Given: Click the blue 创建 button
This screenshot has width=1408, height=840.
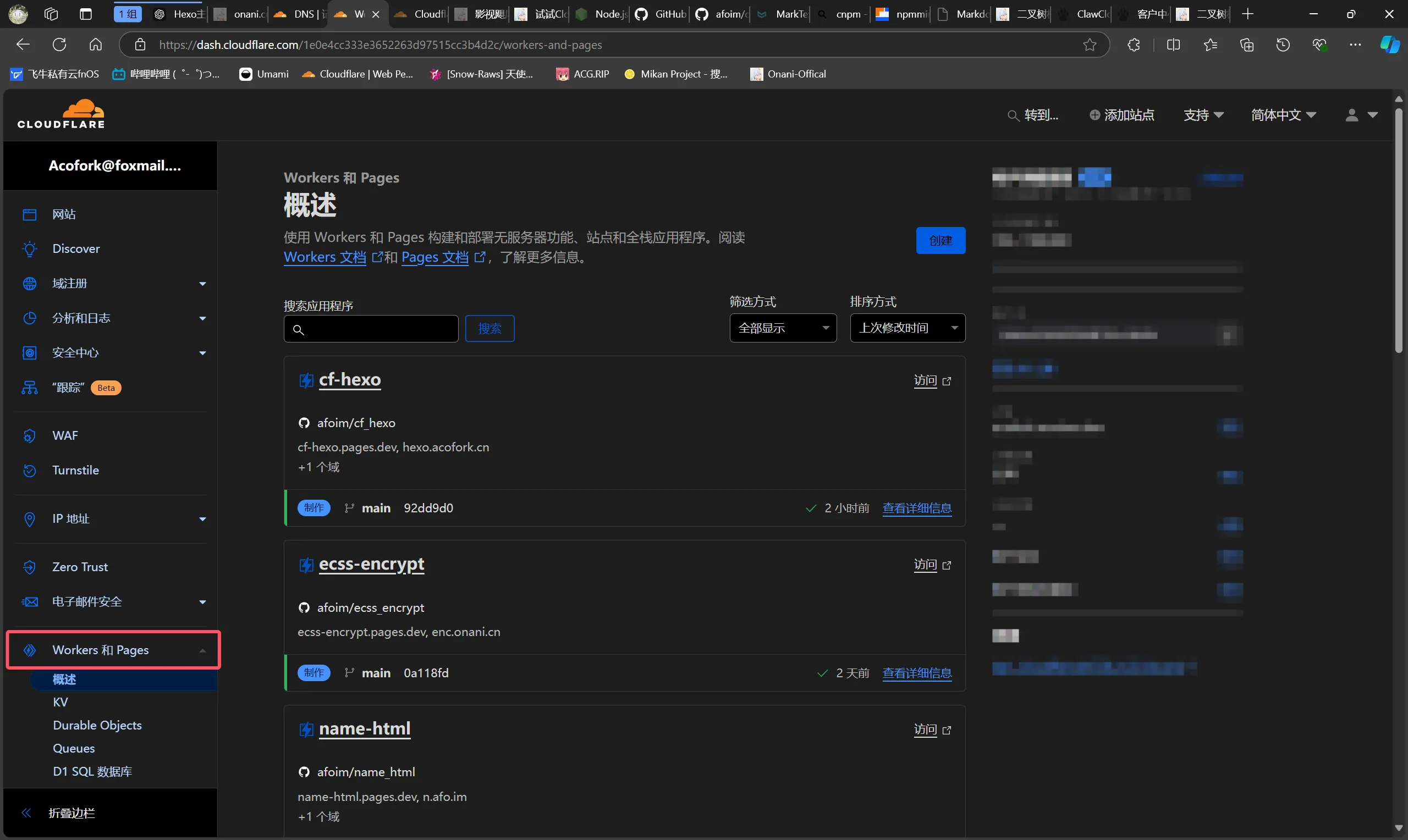Looking at the screenshot, I should pyautogui.click(x=941, y=241).
